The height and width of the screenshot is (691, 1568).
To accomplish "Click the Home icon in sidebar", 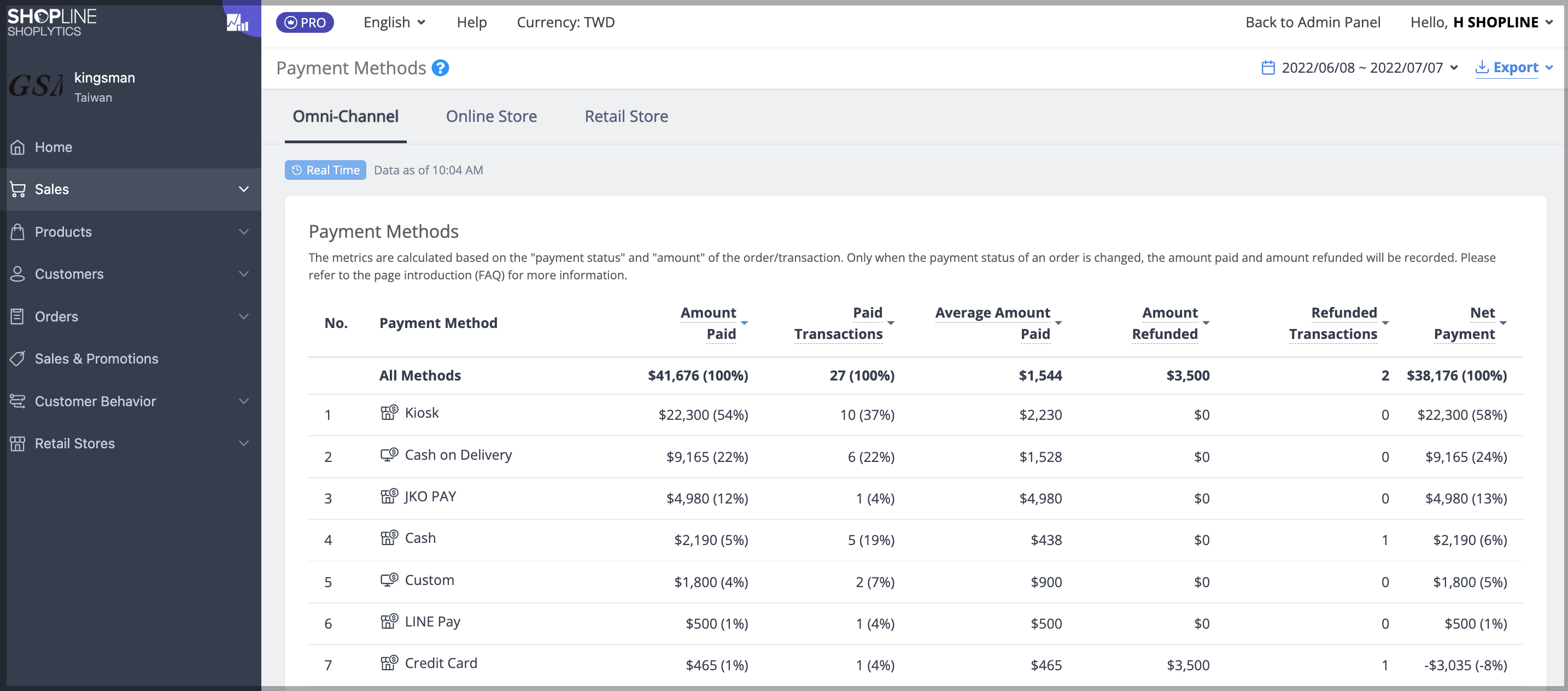I will pyautogui.click(x=17, y=148).
